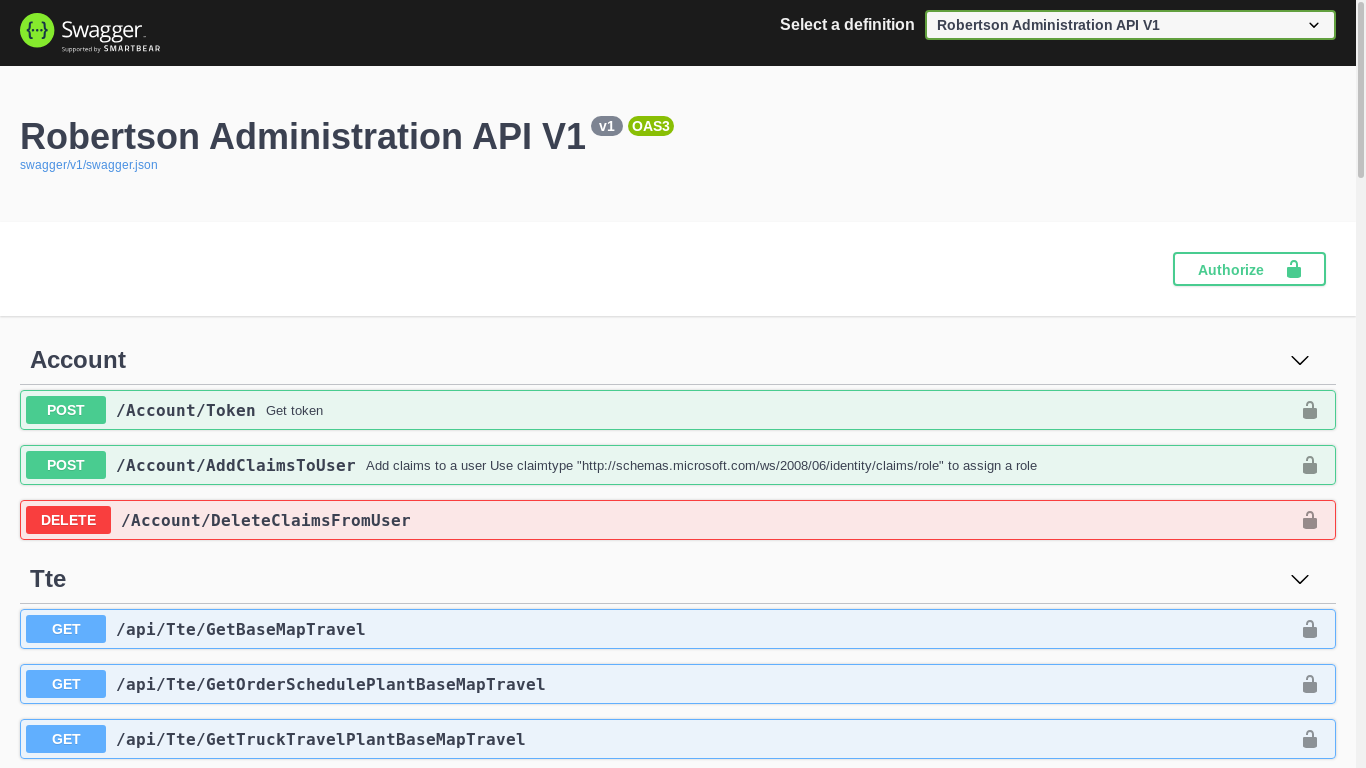Collapse the Tte section chevron
The width and height of the screenshot is (1366, 768).
click(1300, 579)
